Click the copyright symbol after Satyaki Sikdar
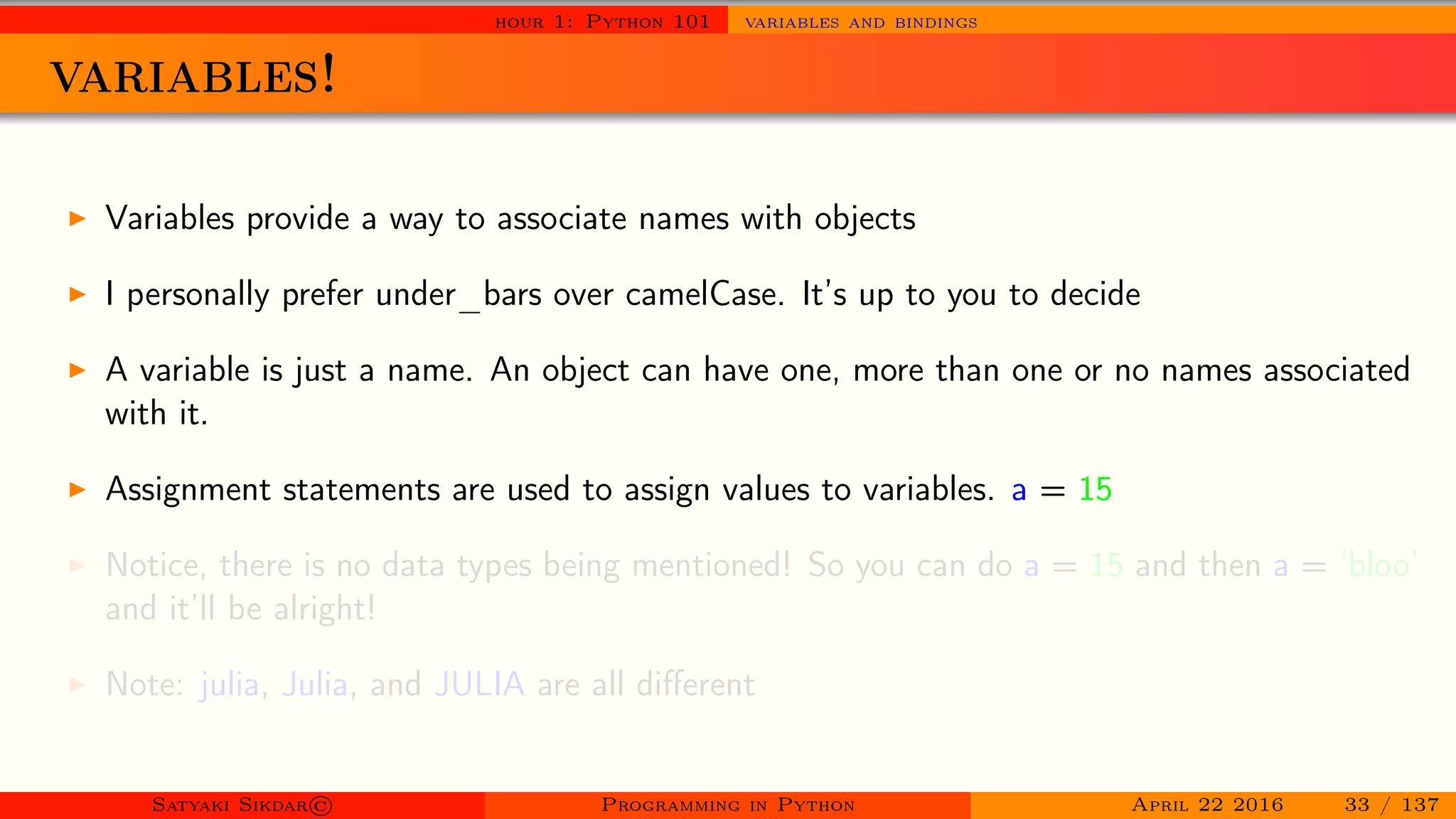This screenshot has width=1456, height=819. click(321, 805)
